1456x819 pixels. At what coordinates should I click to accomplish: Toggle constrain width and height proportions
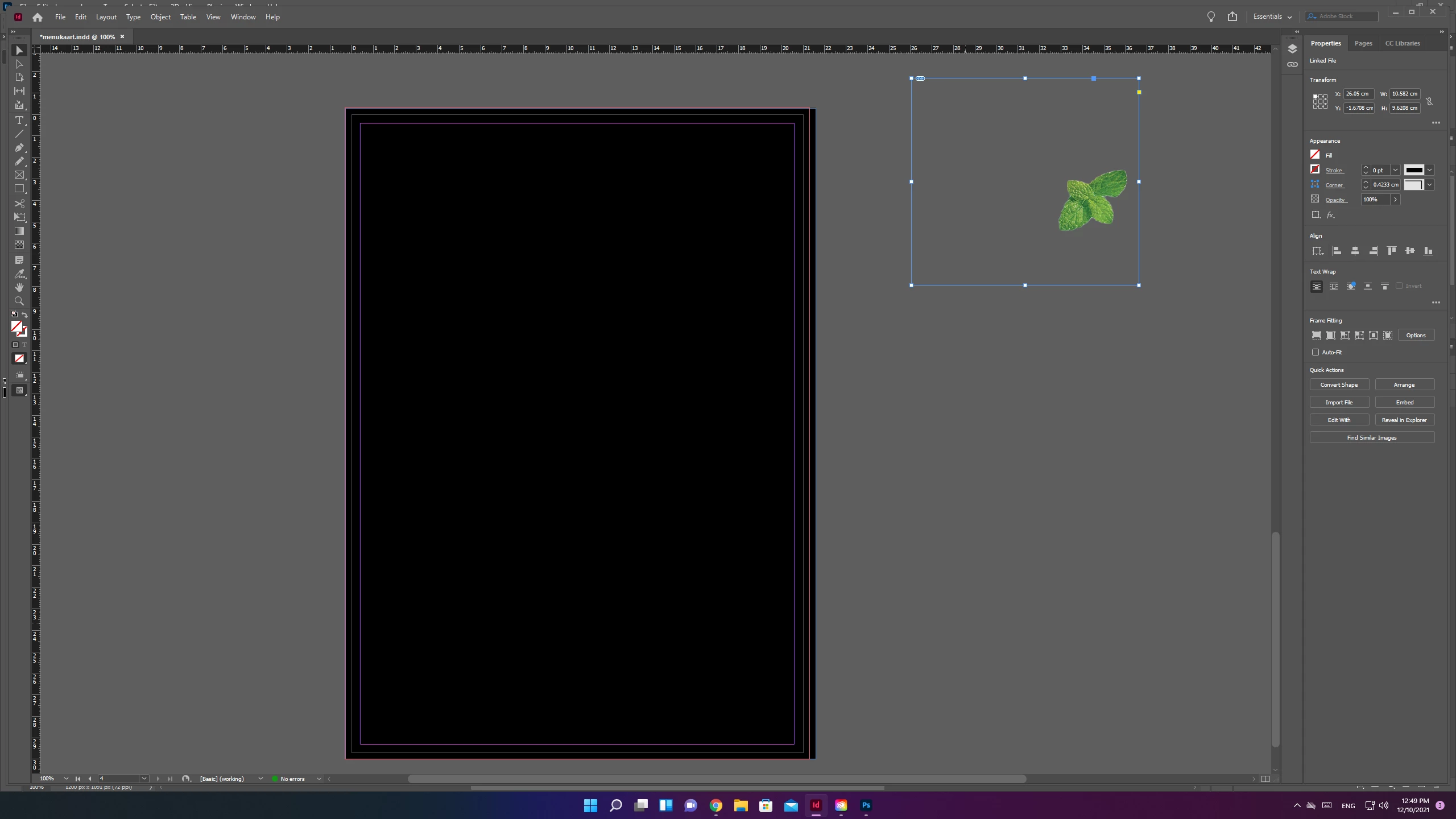tap(1429, 101)
